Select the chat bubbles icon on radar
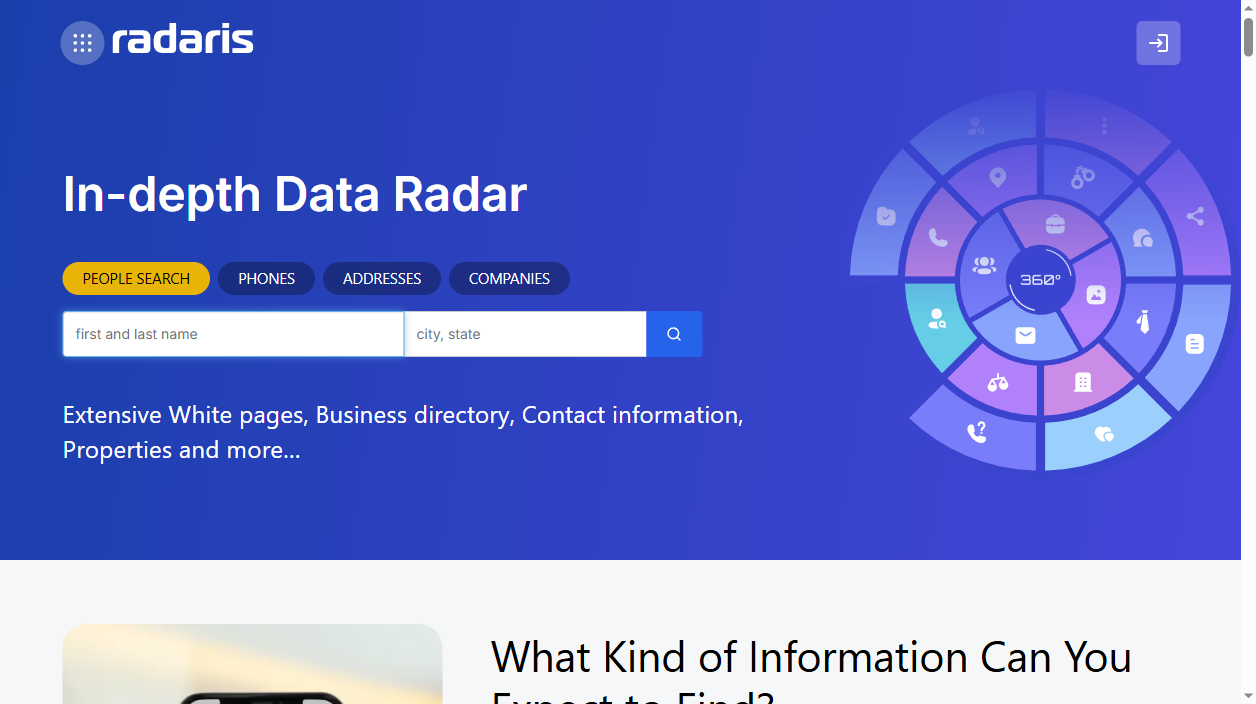The height and width of the screenshot is (704, 1256). [x=1143, y=238]
